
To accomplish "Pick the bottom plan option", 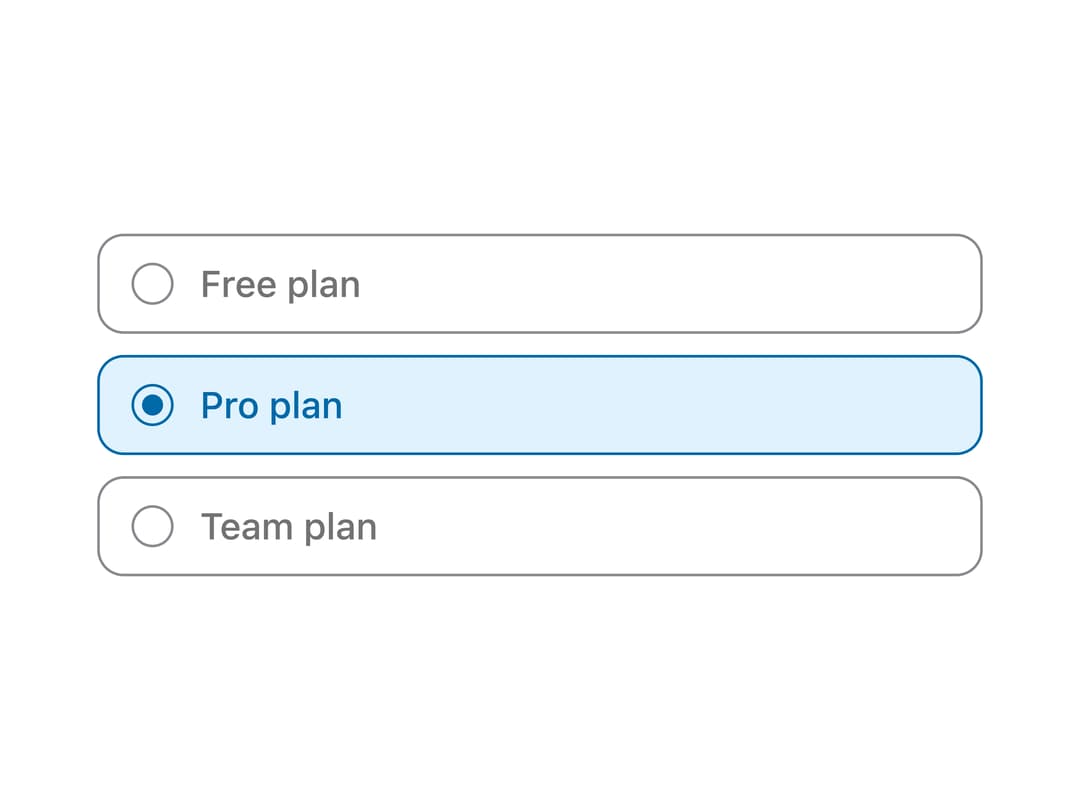I will pos(540,526).
